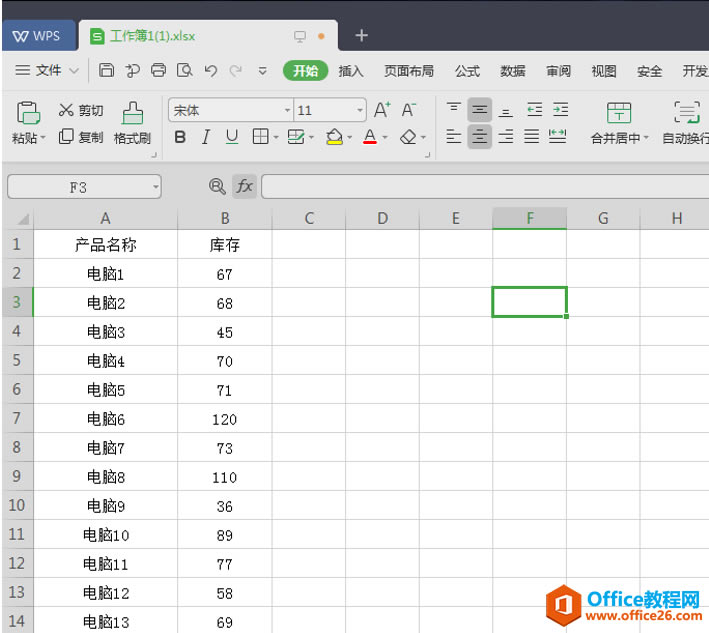The height and width of the screenshot is (633, 709).
Task: Click the Save icon in quick toolbar
Action: coord(106,70)
